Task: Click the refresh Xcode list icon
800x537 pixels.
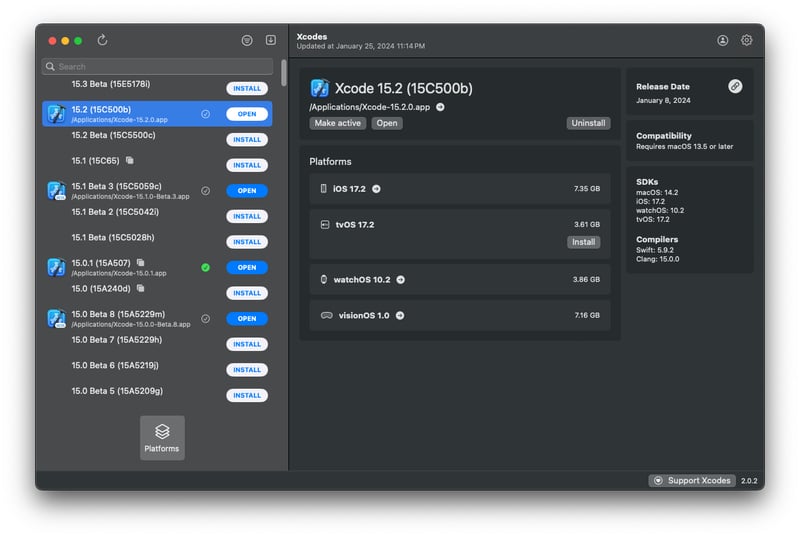Action: tap(102, 40)
